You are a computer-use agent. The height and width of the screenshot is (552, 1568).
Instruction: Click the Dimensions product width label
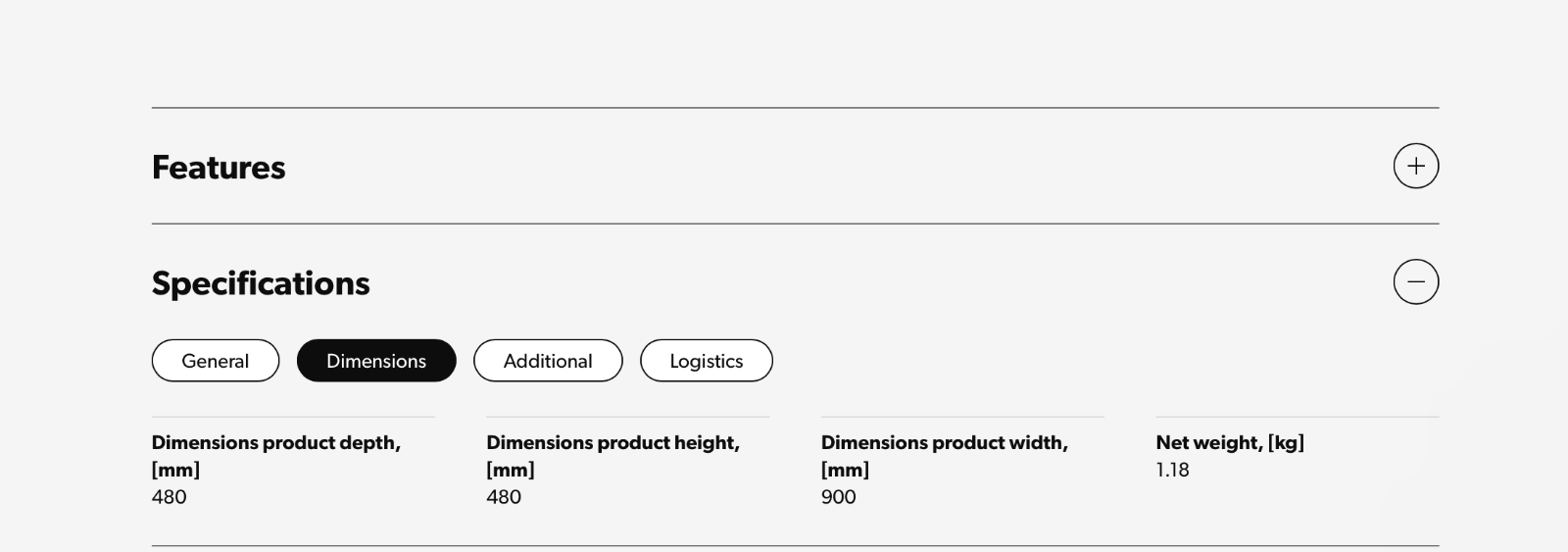pos(944,443)
